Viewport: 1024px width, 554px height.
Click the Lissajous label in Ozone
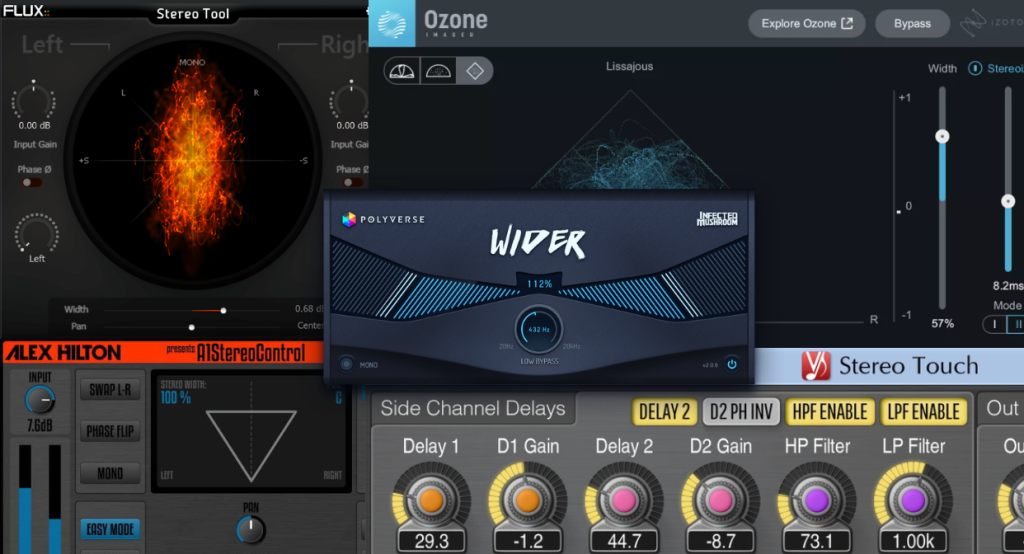tap(629, 66)
